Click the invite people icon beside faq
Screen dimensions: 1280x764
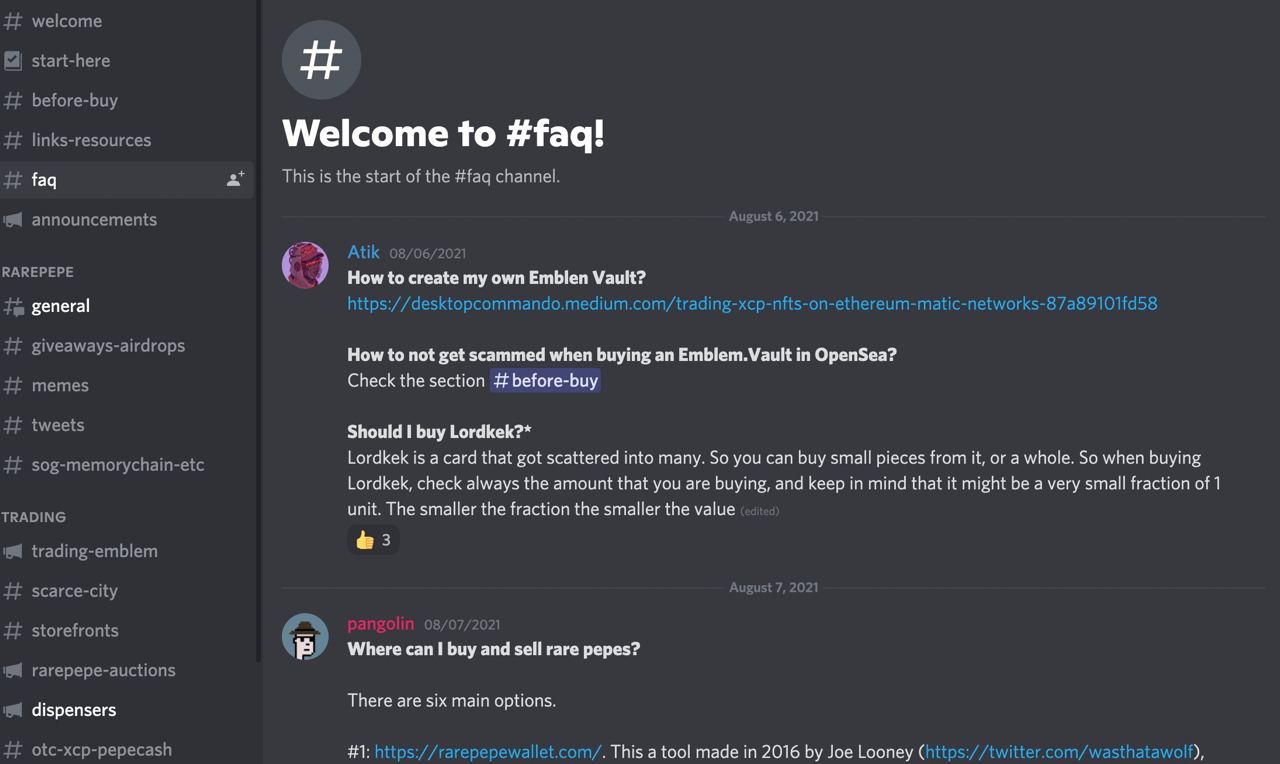click(235, 180)
